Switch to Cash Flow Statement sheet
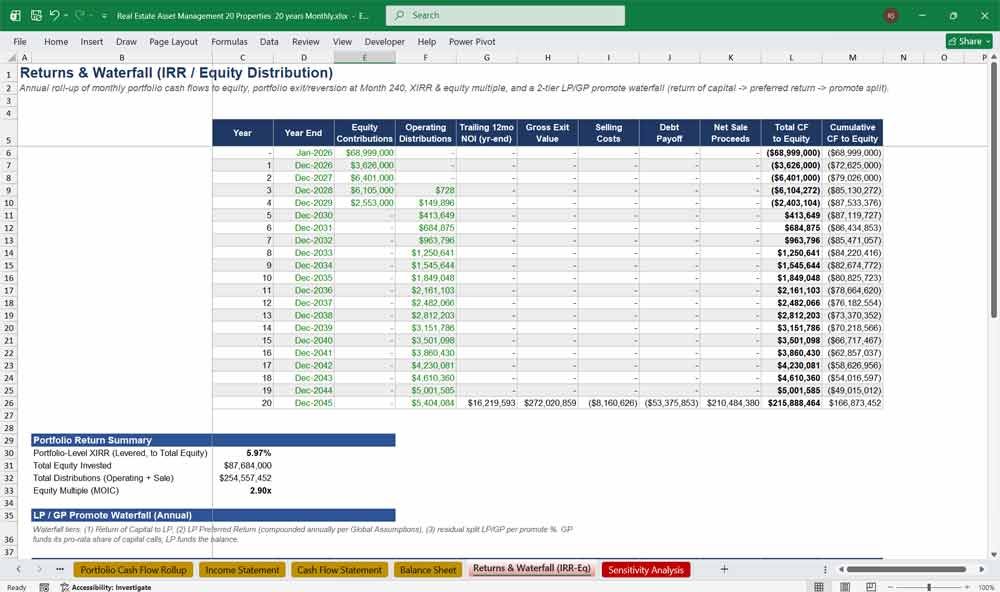This screenshot has height=592, width=1000. click(339, 570)
